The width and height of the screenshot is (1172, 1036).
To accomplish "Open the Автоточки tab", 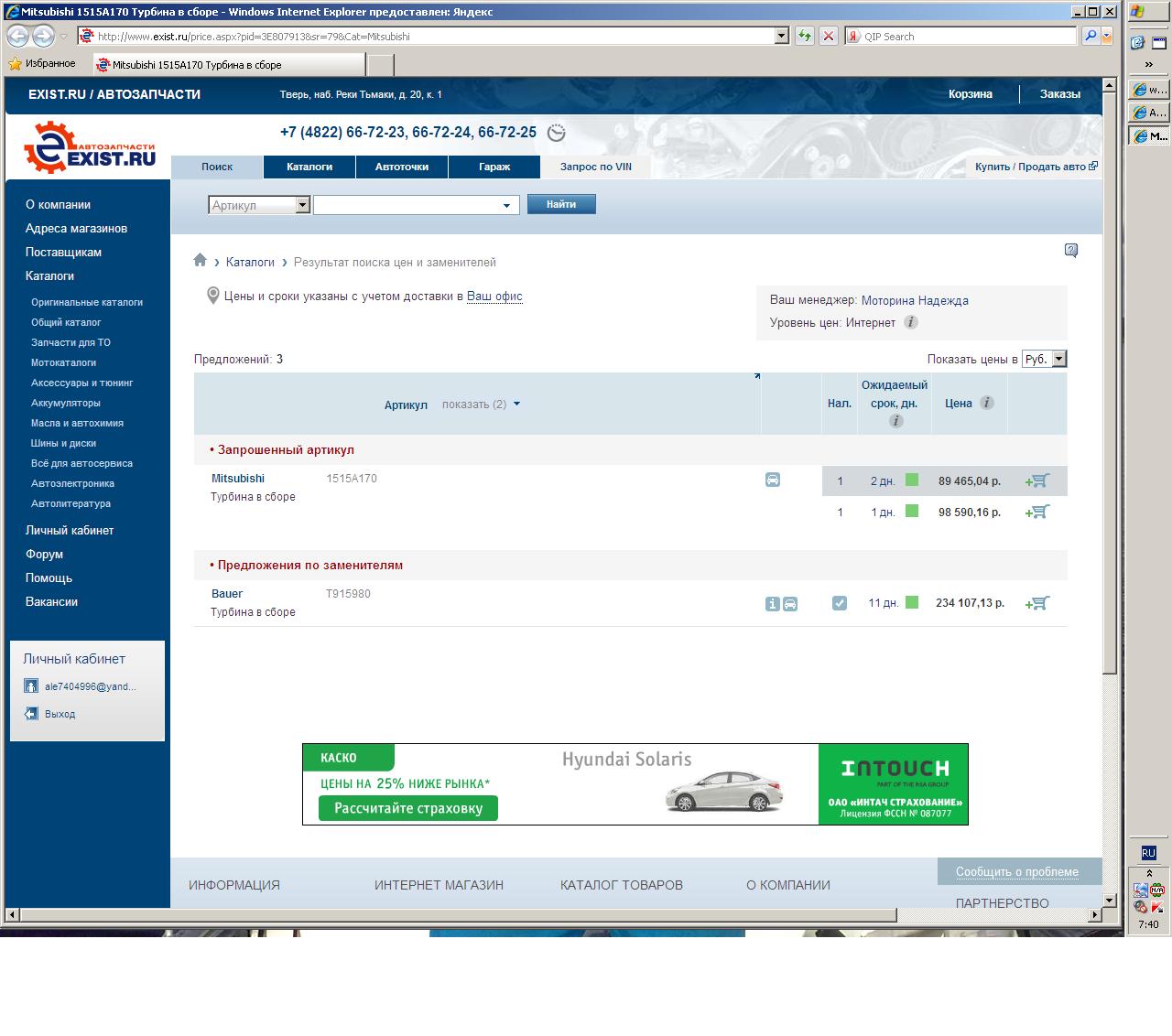I will coord(402,167).
